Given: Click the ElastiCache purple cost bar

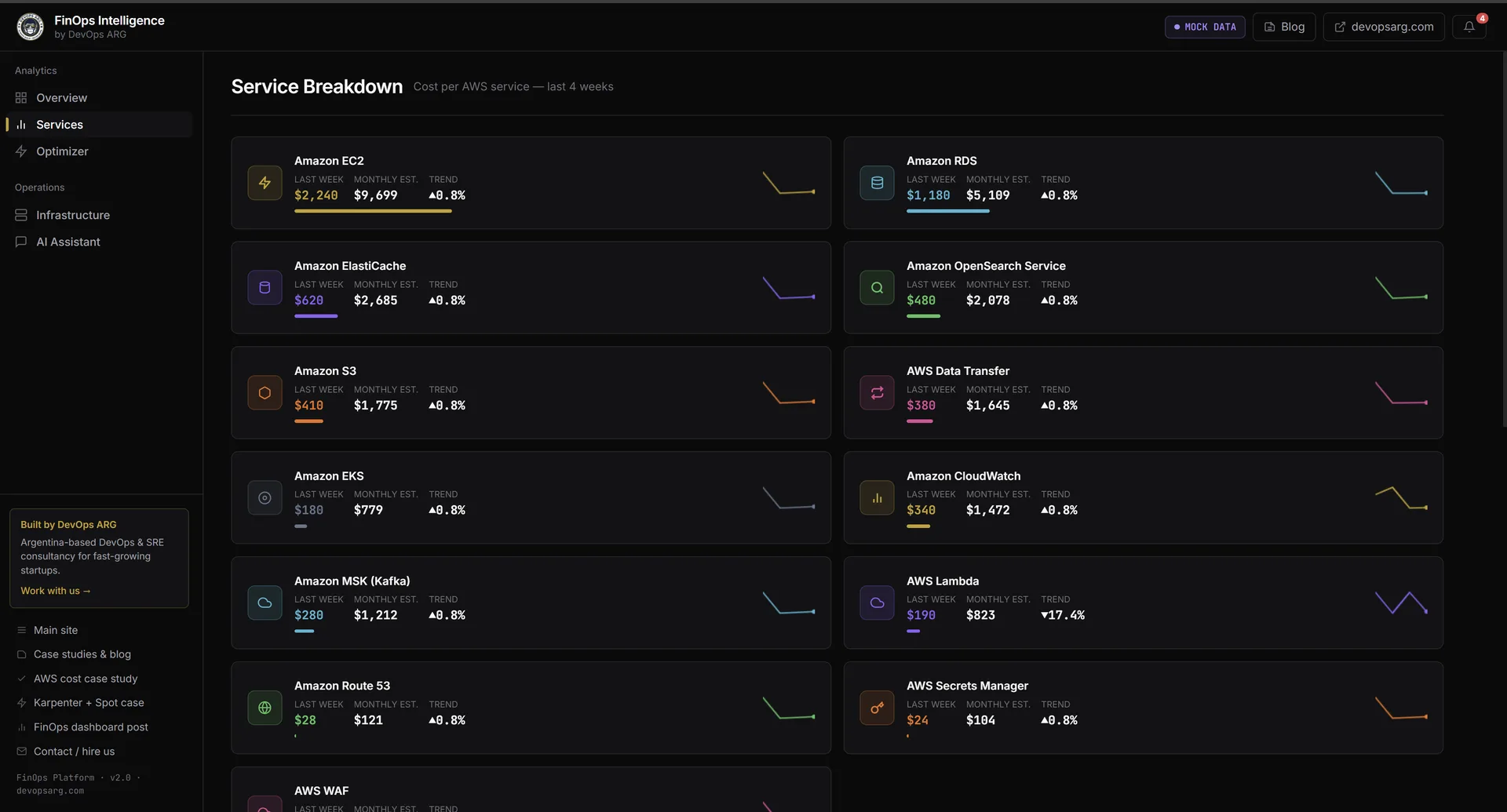Looking at the screenshot, I should pos(316,316).
